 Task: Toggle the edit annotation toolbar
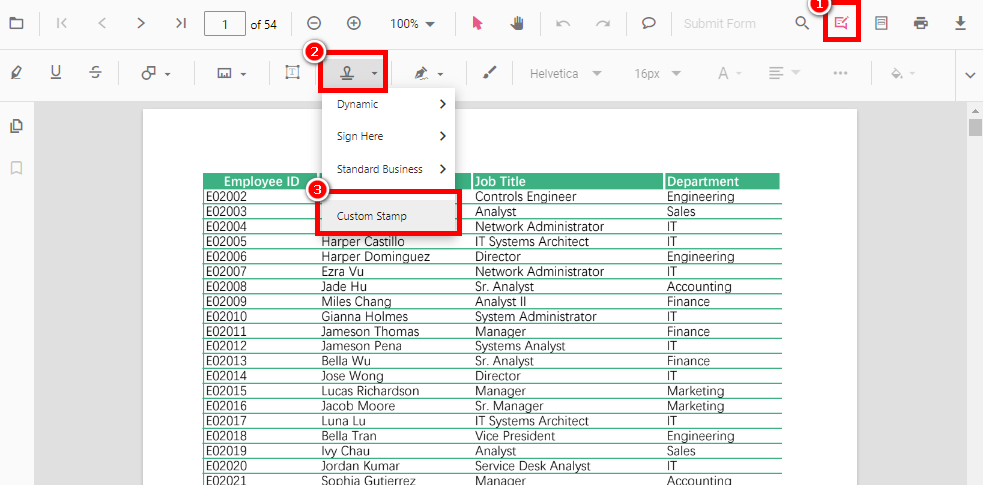(841, 23)
